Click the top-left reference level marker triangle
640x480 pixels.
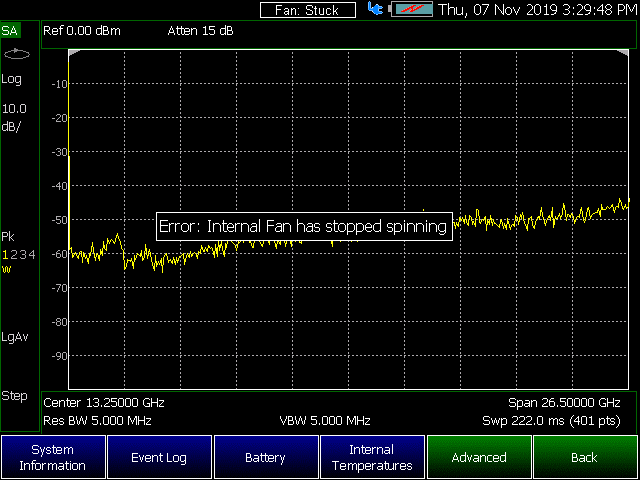[73, 53]
